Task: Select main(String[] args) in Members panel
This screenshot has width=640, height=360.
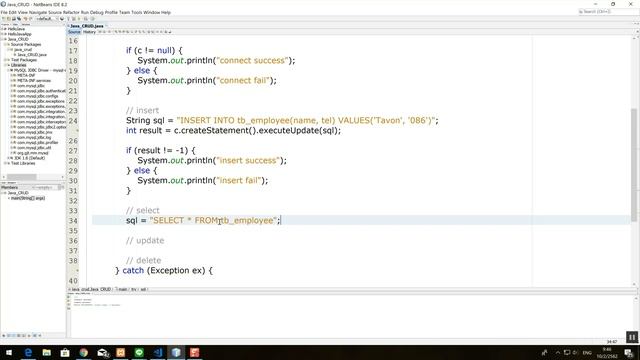Action: (28, 198)
